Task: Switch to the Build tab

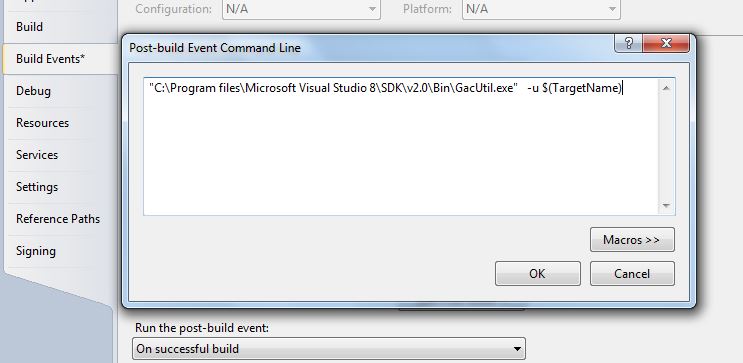Action: [x=29, y=27]
